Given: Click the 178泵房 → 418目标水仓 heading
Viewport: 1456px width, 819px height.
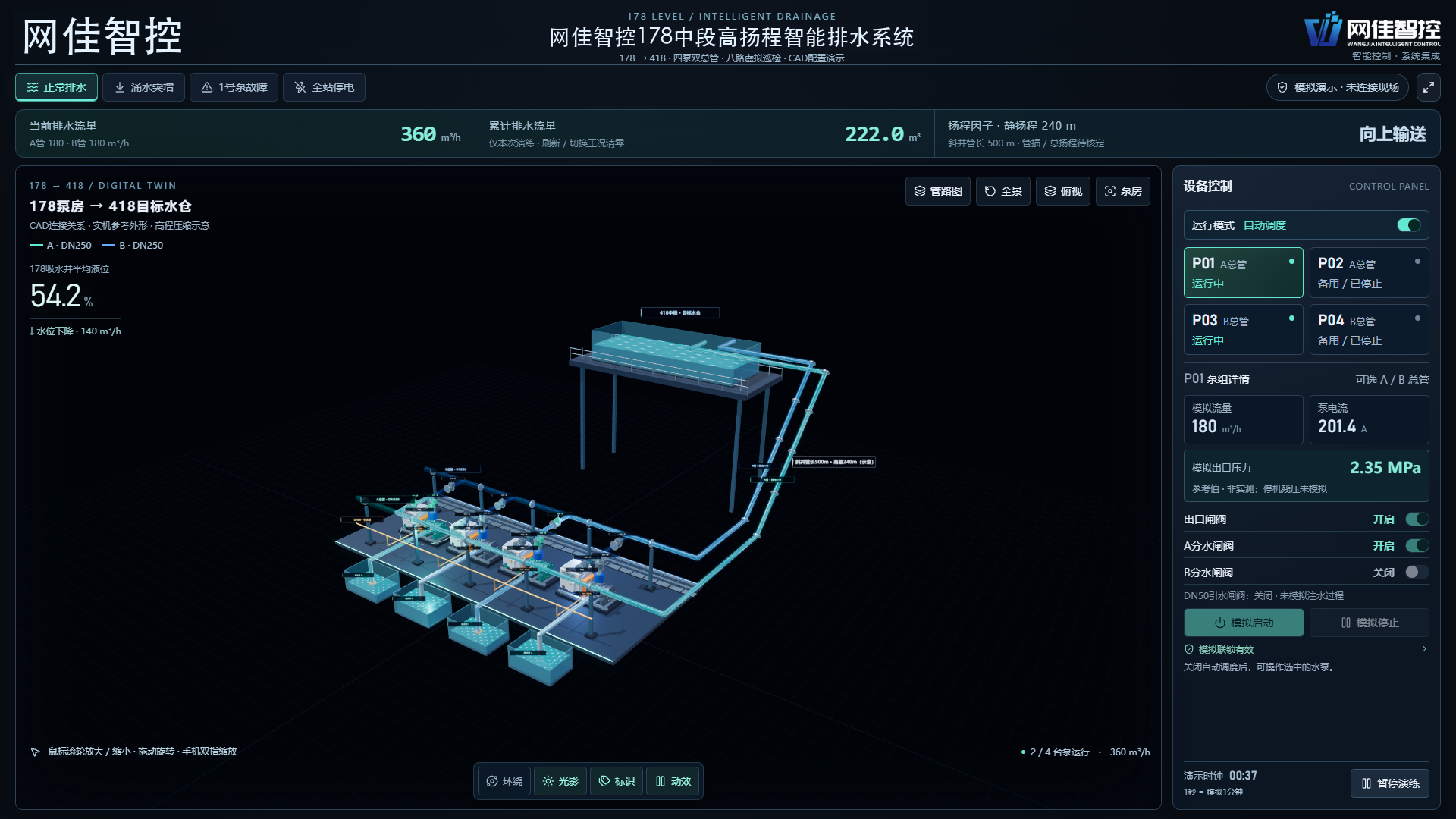Looking at the screenshot, I should tap(111, 206).
